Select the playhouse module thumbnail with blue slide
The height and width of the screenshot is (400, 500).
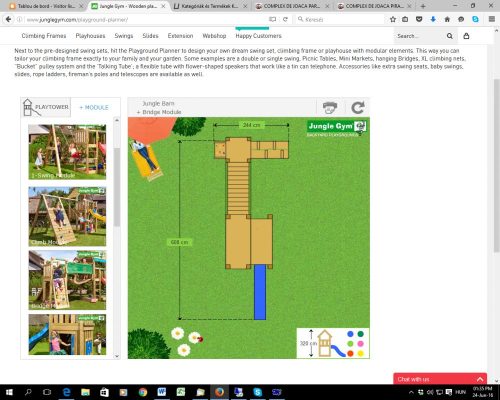(x=67, y=334)
